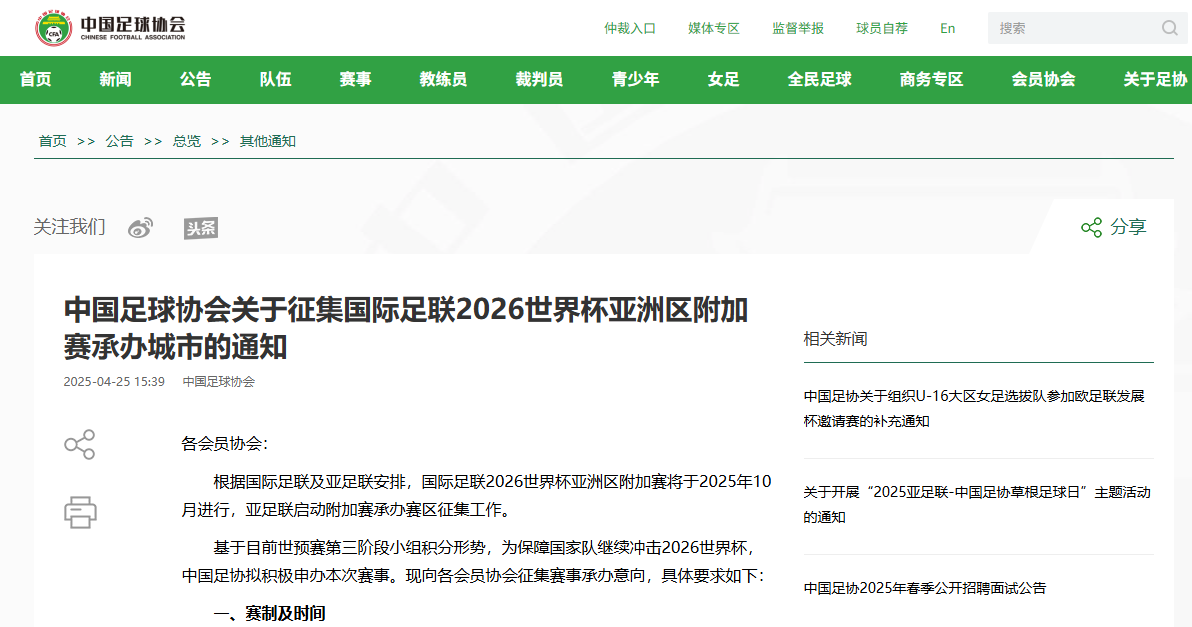Open the Weibo follow icon
1192x627 pixels.
[x=140, y=227]
